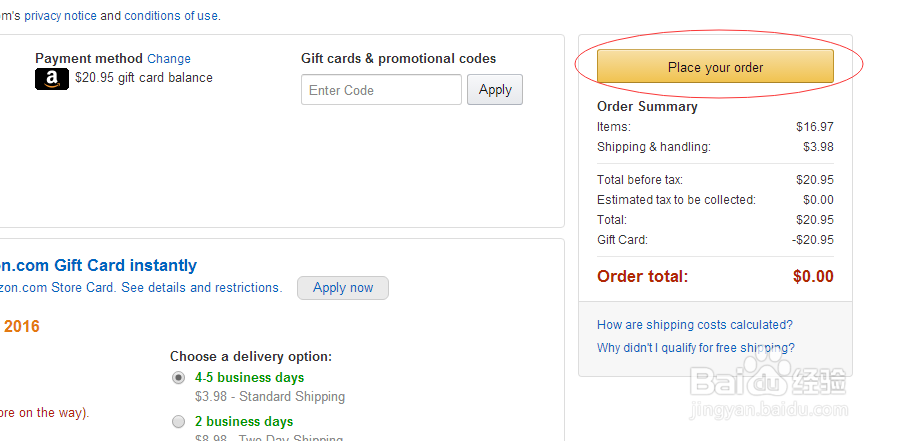Click the $20.95 gift card balance text

tap(143, 78)
